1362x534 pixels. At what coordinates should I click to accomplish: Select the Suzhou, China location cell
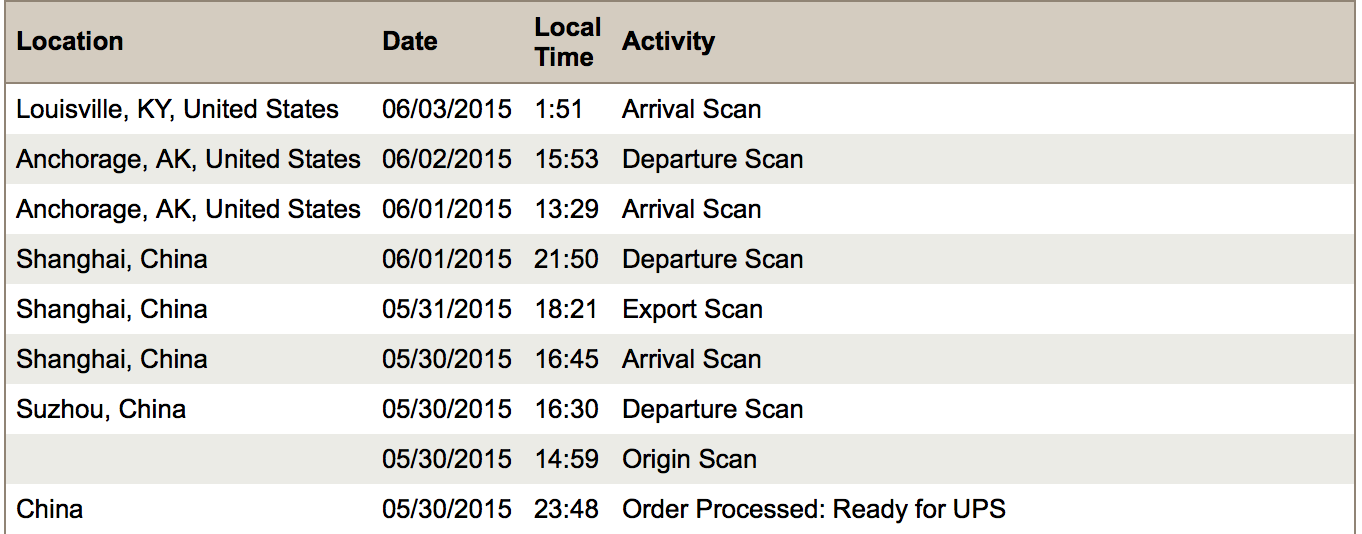point(101,409)
